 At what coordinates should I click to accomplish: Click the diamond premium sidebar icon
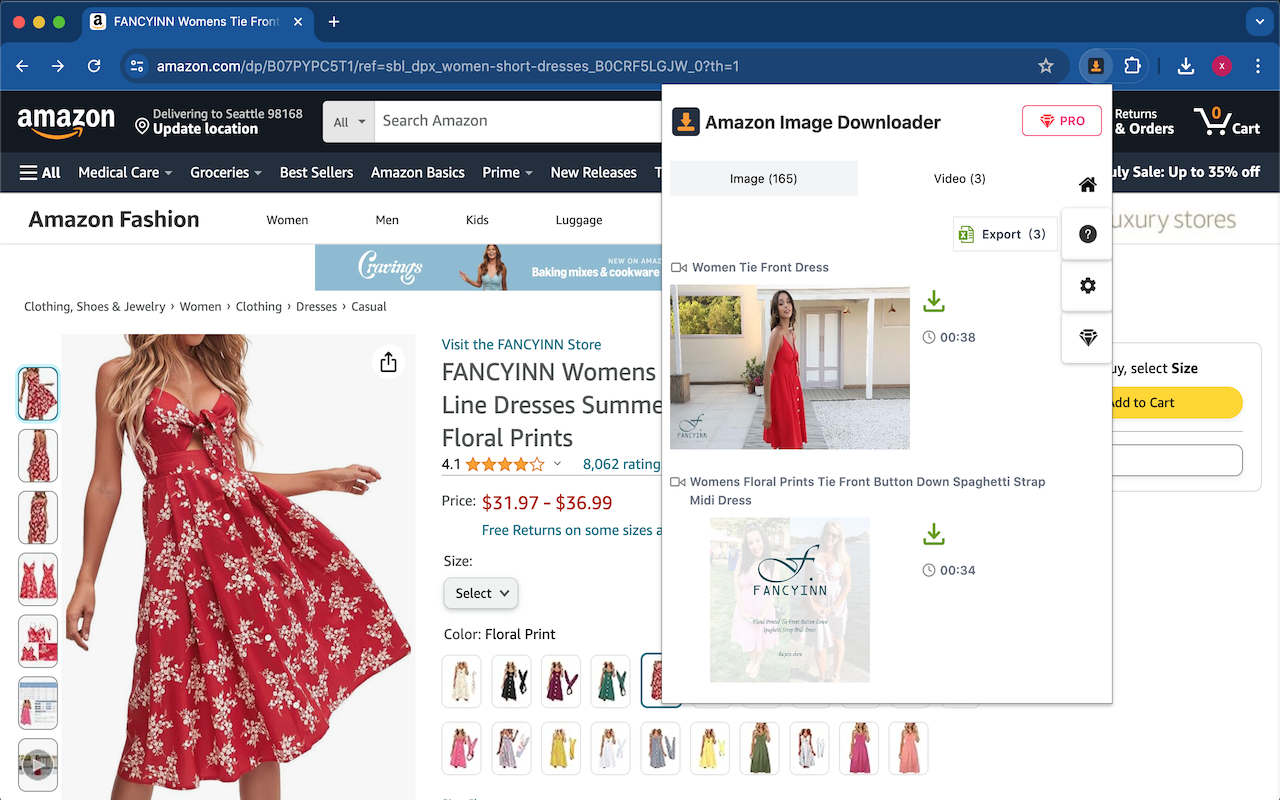pyautogui.click(x=1088, y=338)
